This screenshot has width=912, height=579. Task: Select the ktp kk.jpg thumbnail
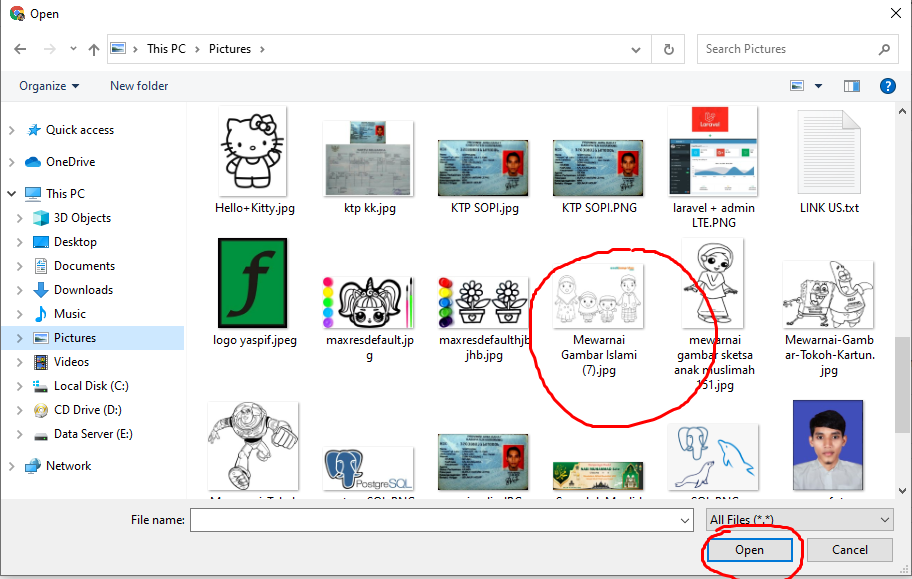pos(368,158)
